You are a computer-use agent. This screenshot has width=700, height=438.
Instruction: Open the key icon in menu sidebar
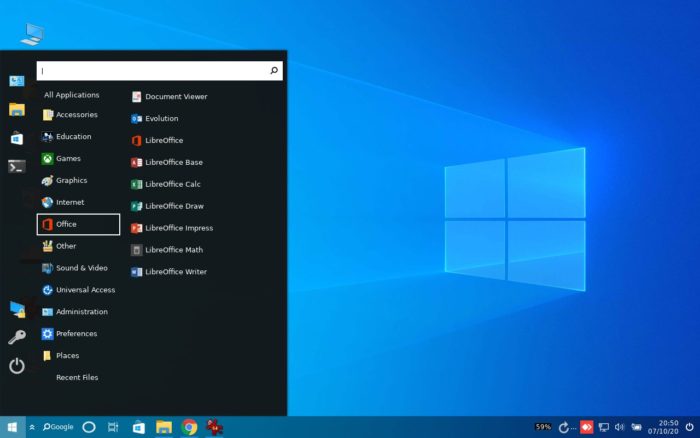point(17,337)
